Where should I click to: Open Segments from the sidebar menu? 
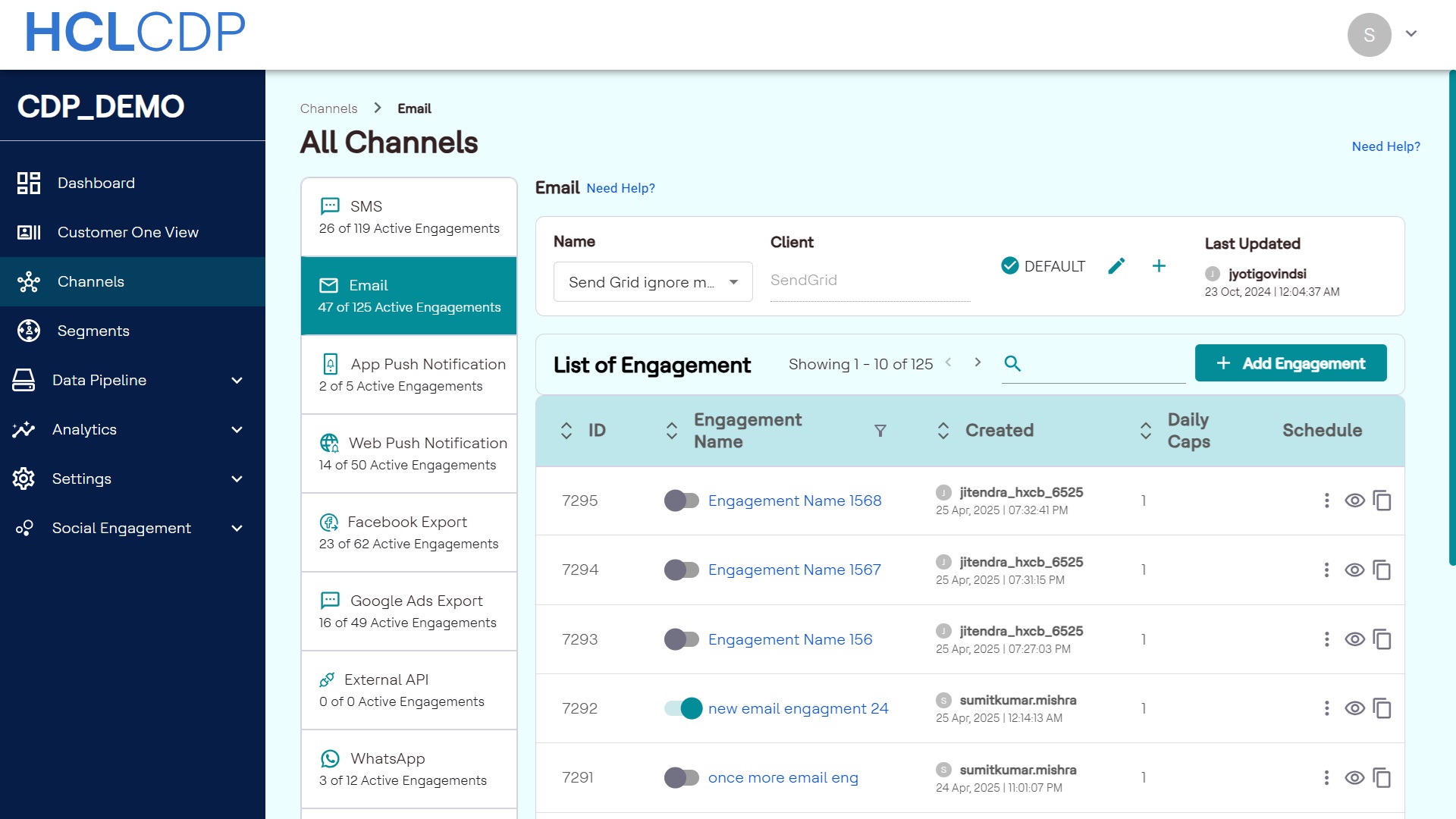(93, 331)
